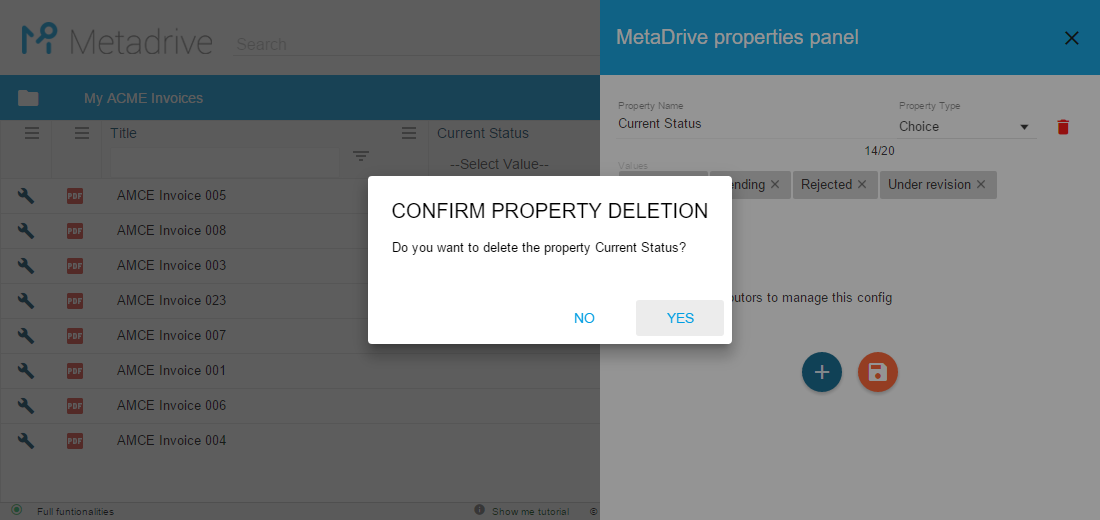Click the Property Name input field
The width and height of the screenshot is (1100, 520).
pos(750,124)
